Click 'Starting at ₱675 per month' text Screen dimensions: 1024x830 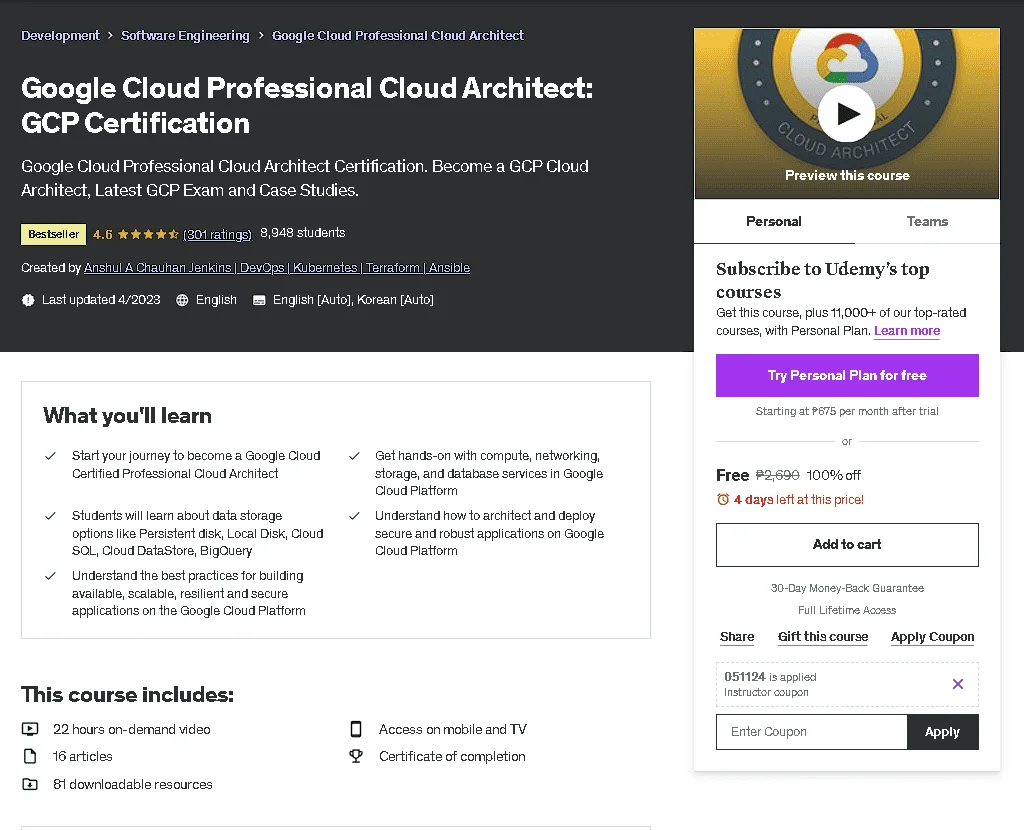pyautogui.click(x=847, y=411)
